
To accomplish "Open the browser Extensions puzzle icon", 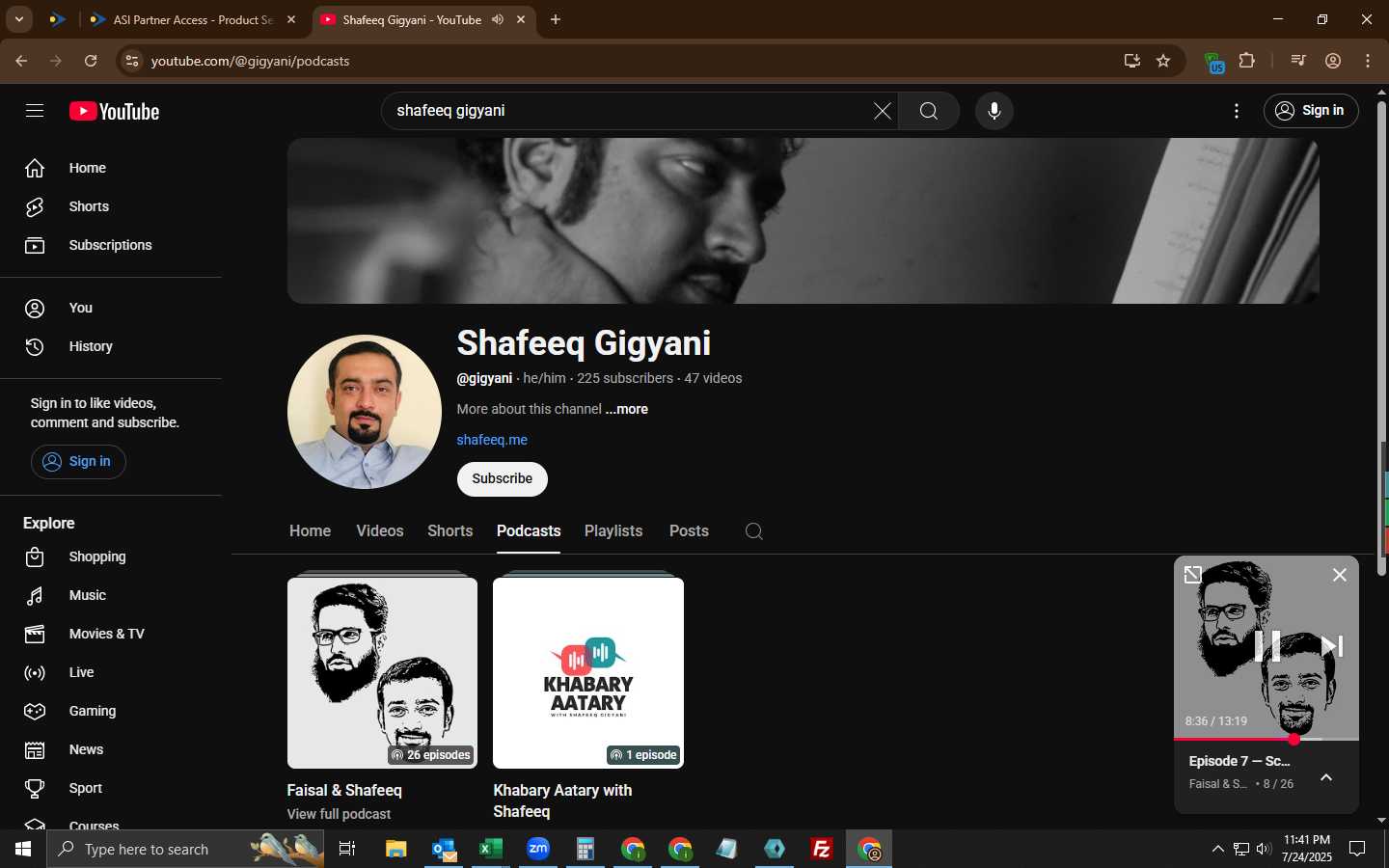I will tap(1246, 61).
